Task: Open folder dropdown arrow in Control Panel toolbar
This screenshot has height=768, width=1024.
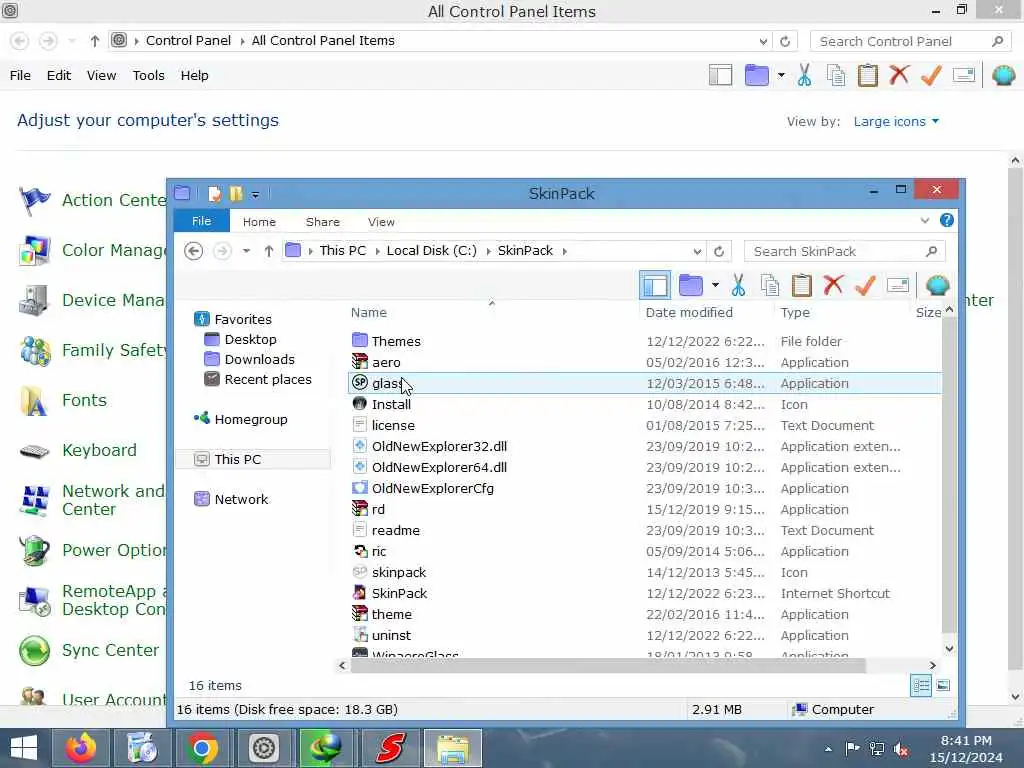Action: [781, 75]
